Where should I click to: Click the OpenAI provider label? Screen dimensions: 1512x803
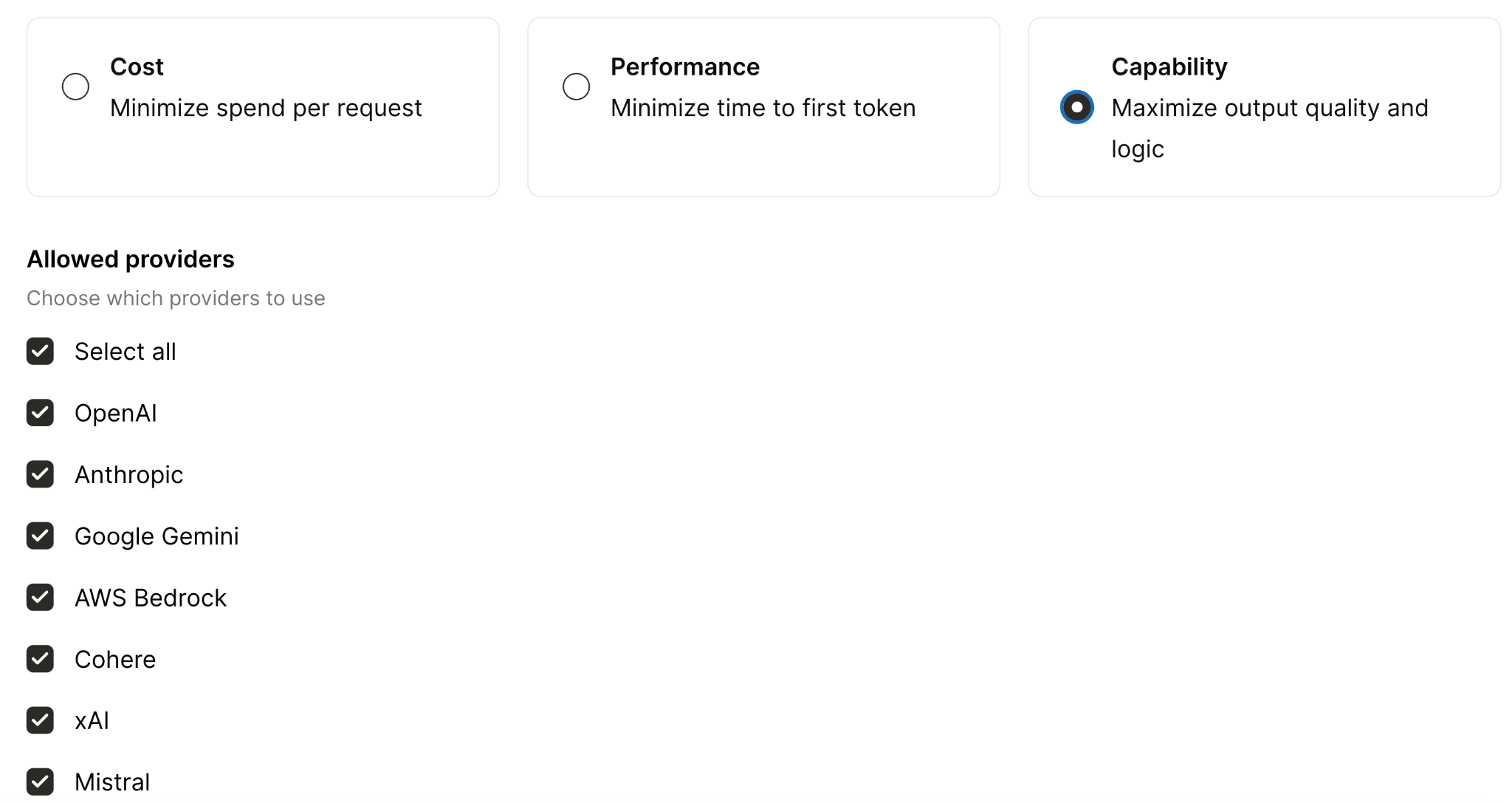(x=115, y=413)
